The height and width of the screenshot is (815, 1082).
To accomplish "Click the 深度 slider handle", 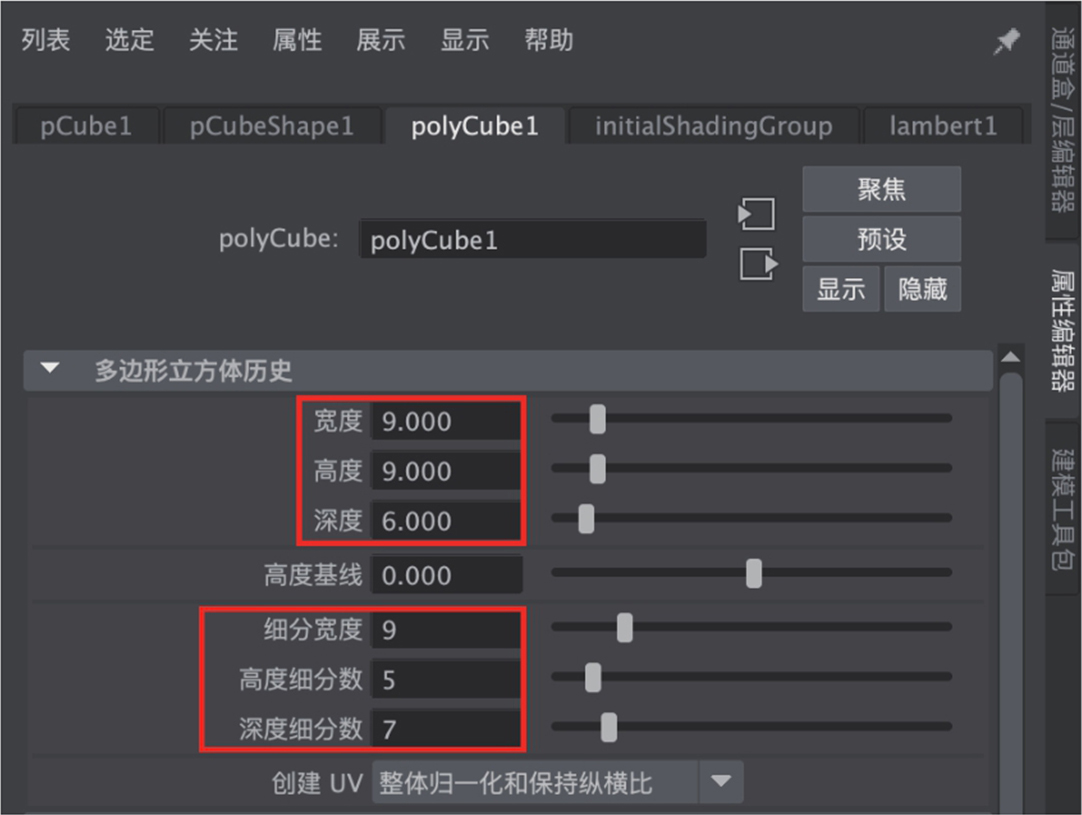I will coord(586,518).
